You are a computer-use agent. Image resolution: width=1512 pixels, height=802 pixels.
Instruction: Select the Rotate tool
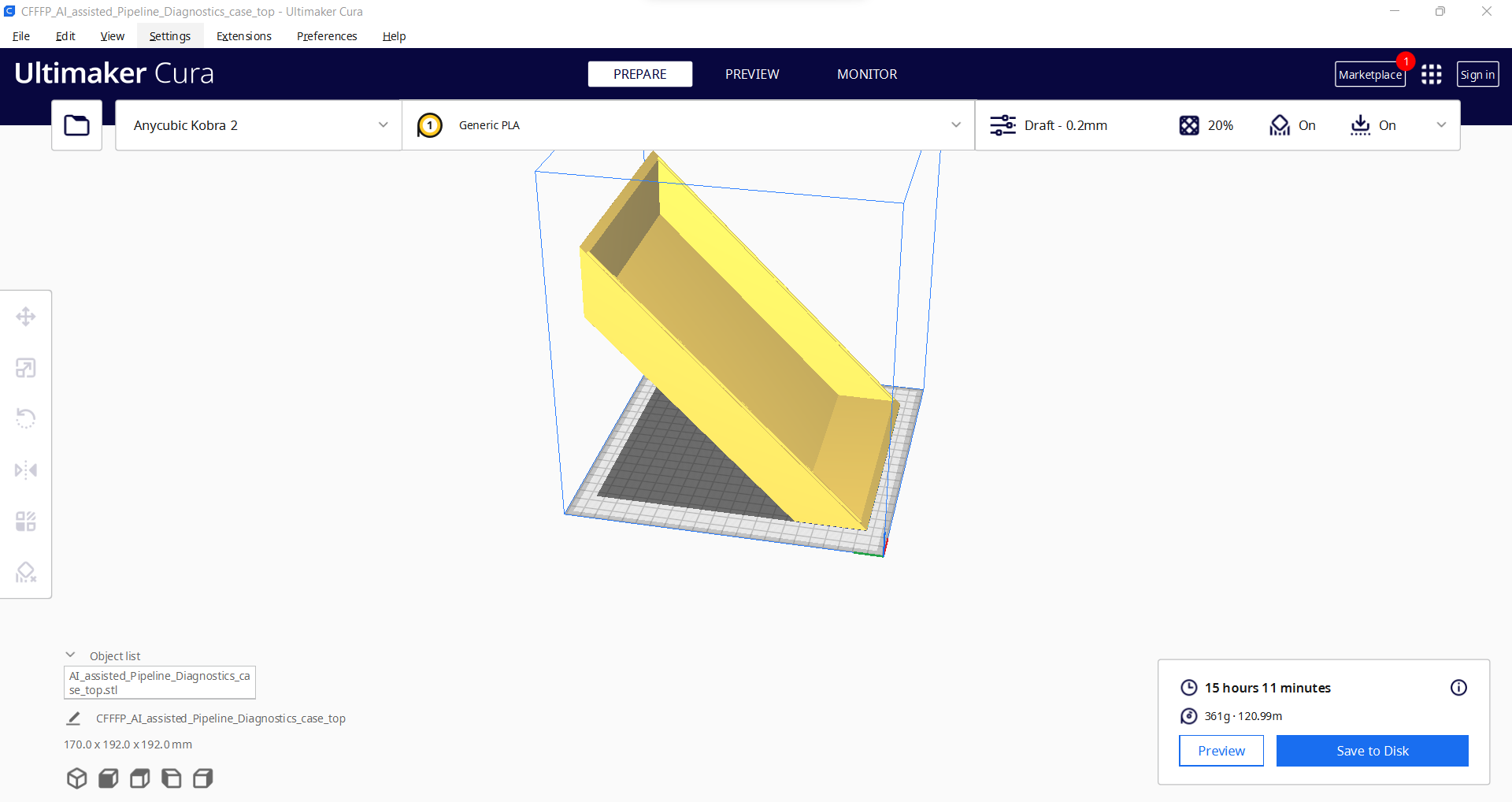(25, 418)
